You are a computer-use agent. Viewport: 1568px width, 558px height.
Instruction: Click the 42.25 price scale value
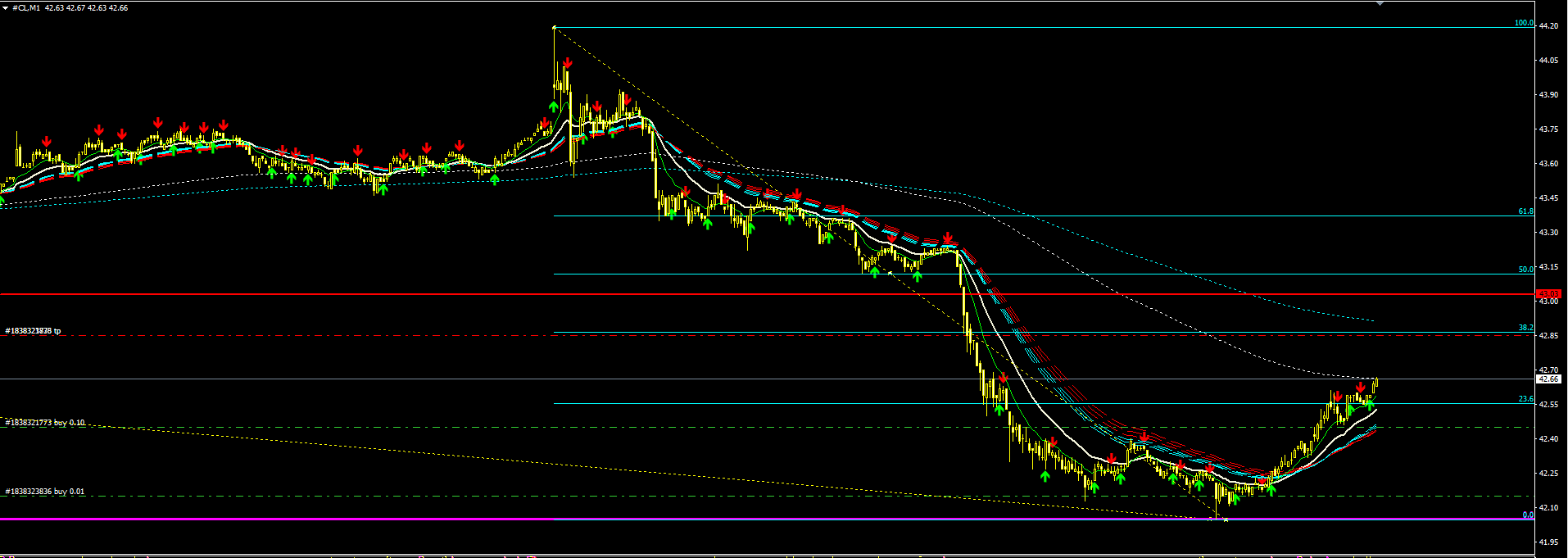[x=1548, y=474]
